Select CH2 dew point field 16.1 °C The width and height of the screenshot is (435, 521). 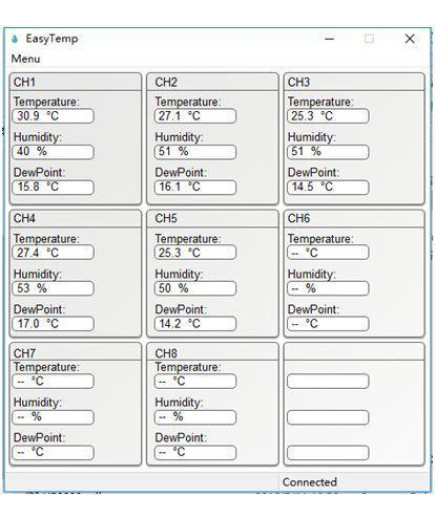coord(195,187)
